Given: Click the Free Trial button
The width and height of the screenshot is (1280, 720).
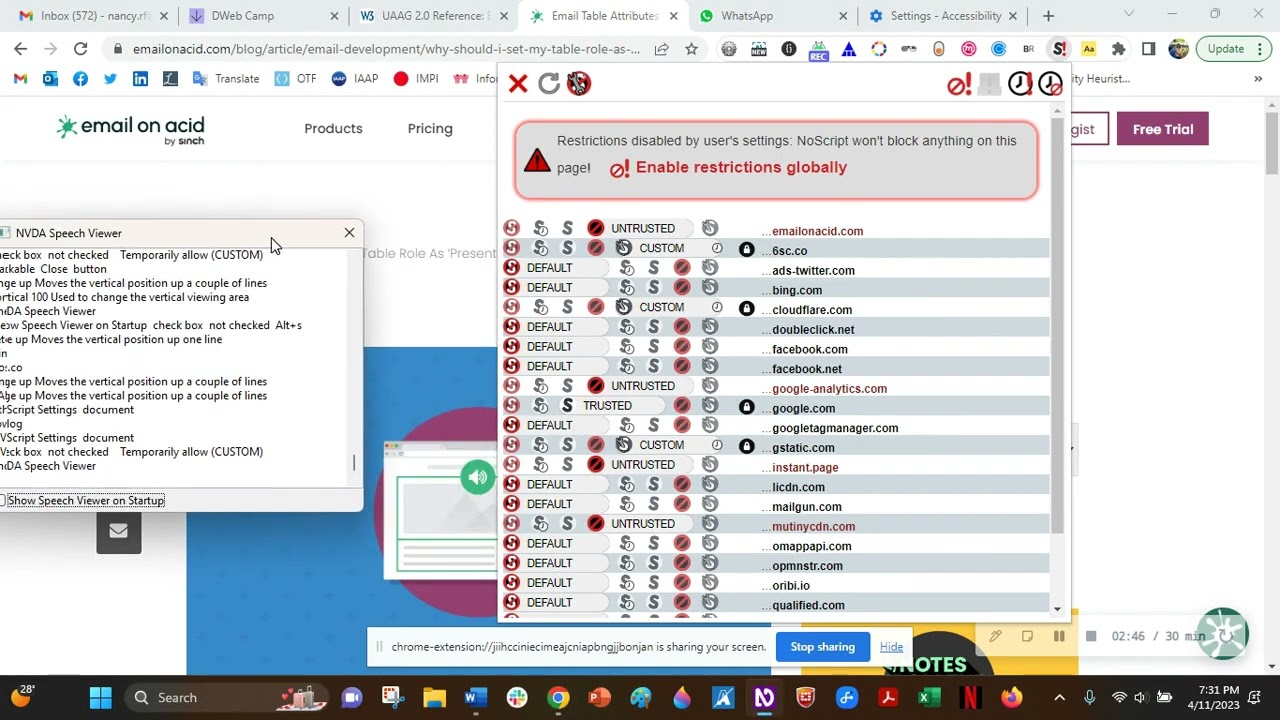Looking at the screenshot, I should [x=1163, y=129].
